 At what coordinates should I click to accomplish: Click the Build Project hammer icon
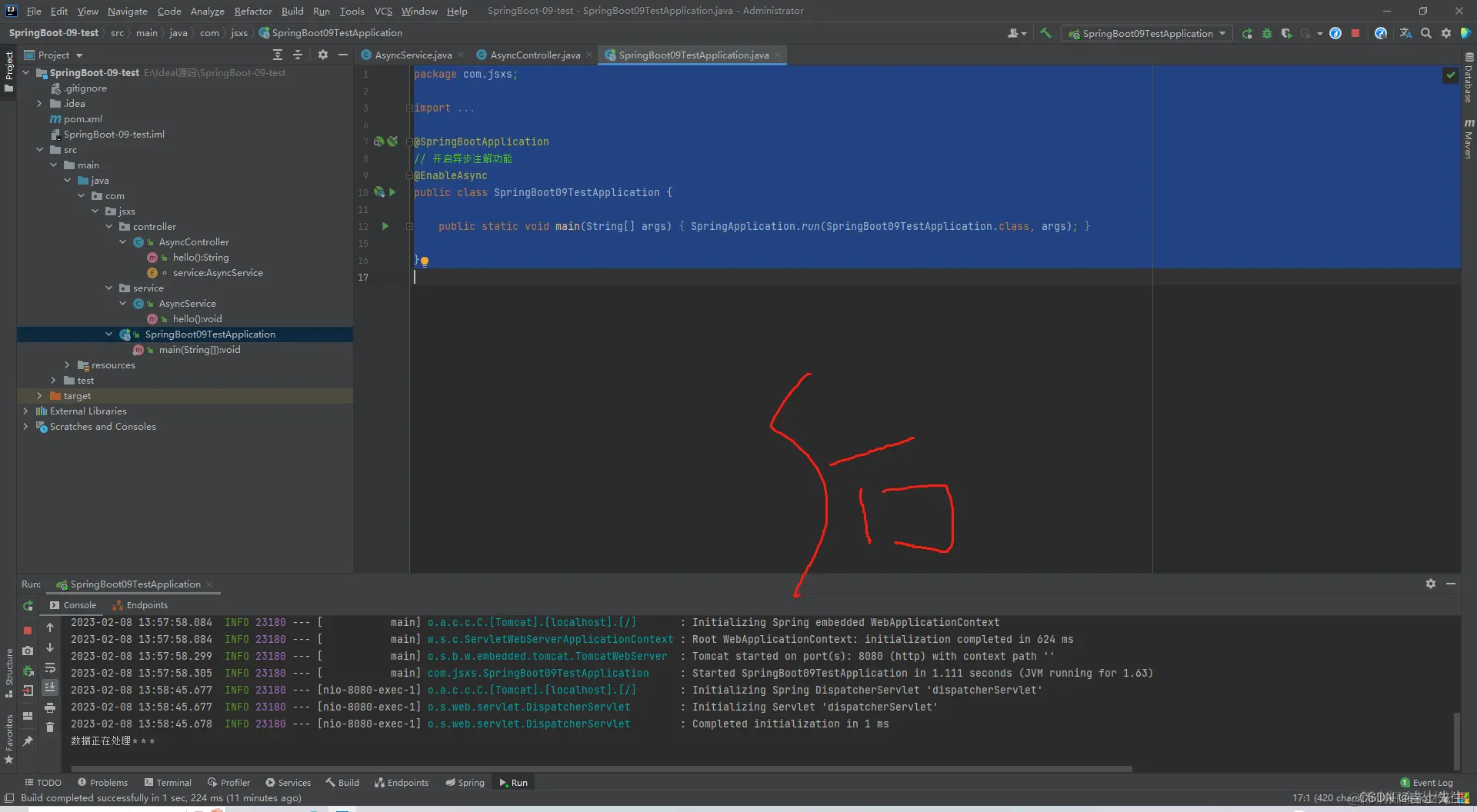[1045, 33]
